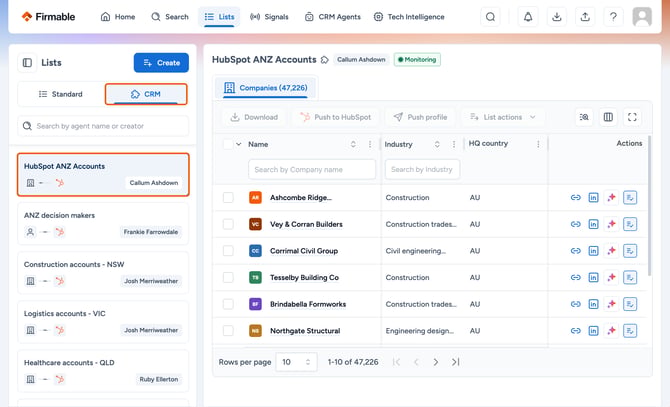Jump to last page of results

[455, 362]
